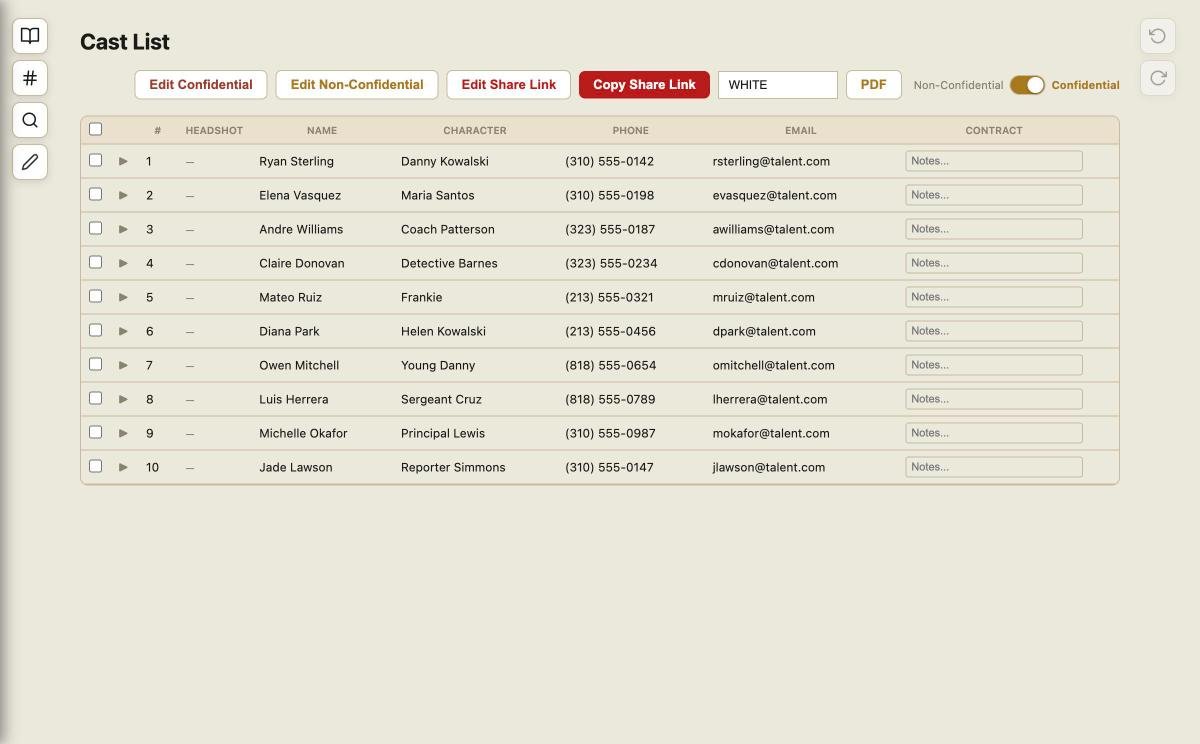Select the checkbox for Elena Vasquez
This screenshot has width=1200, height=744.
pyautogui.click(x=96, y=194)
